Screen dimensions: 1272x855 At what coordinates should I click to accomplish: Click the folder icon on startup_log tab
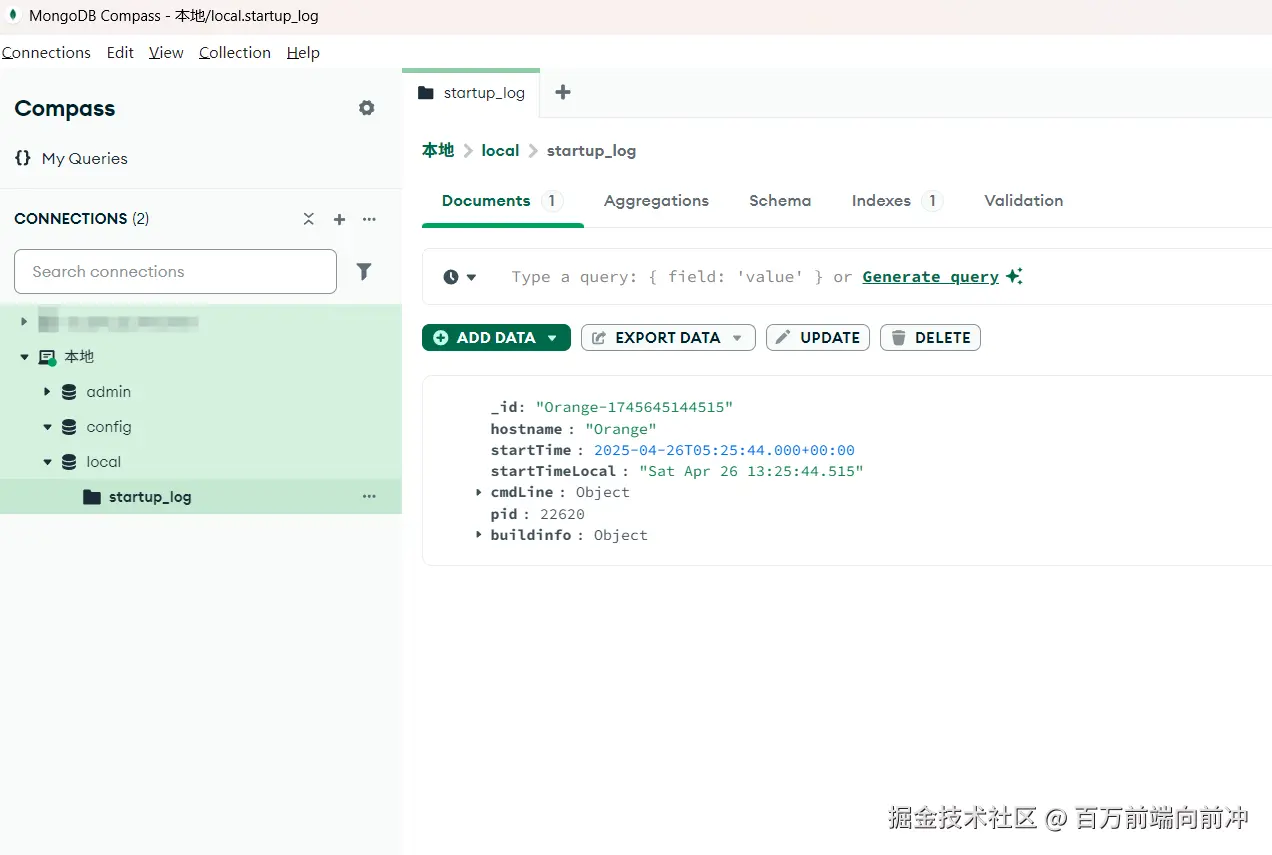426,93
